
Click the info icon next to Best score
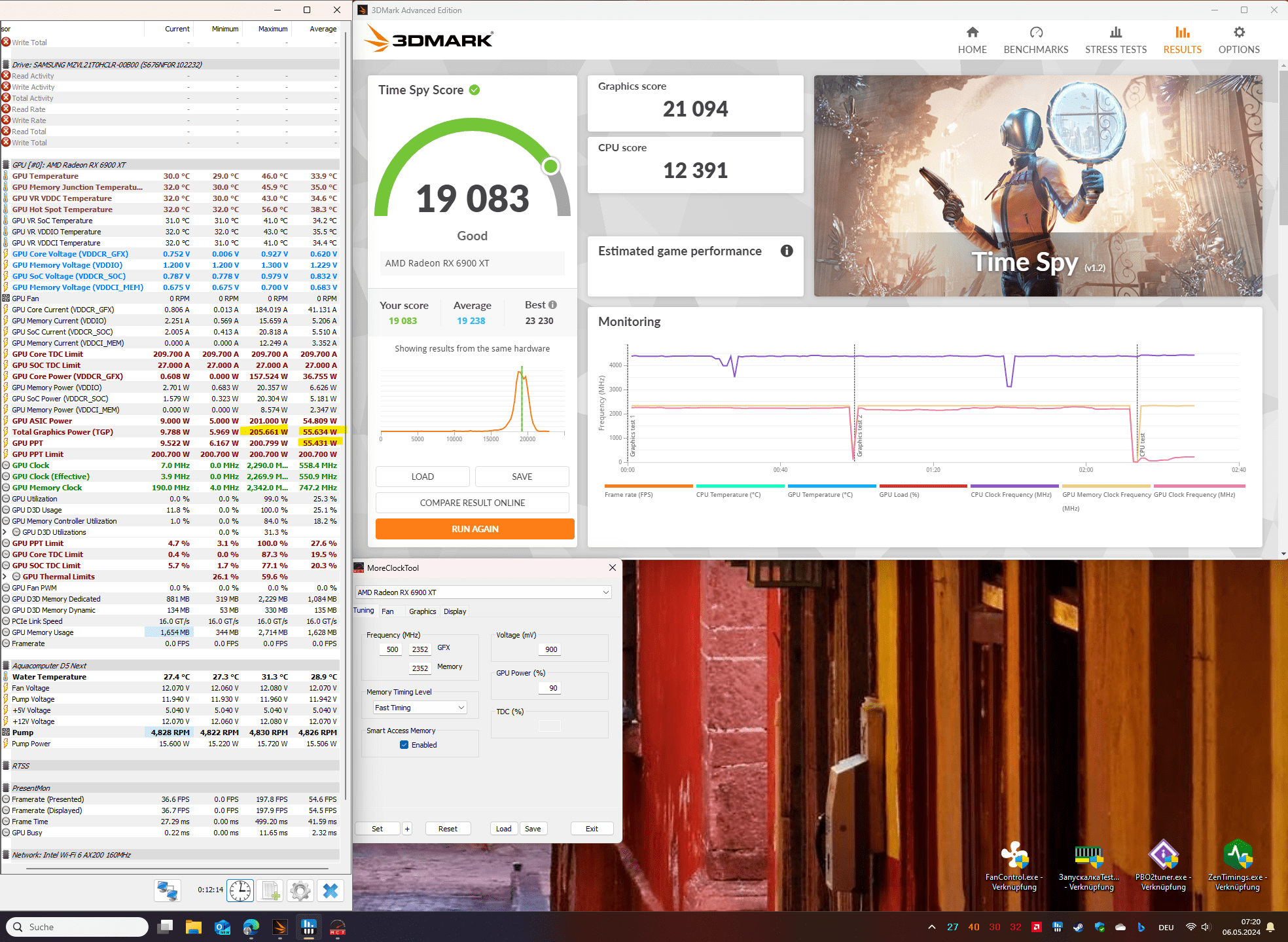coord(552,305)
